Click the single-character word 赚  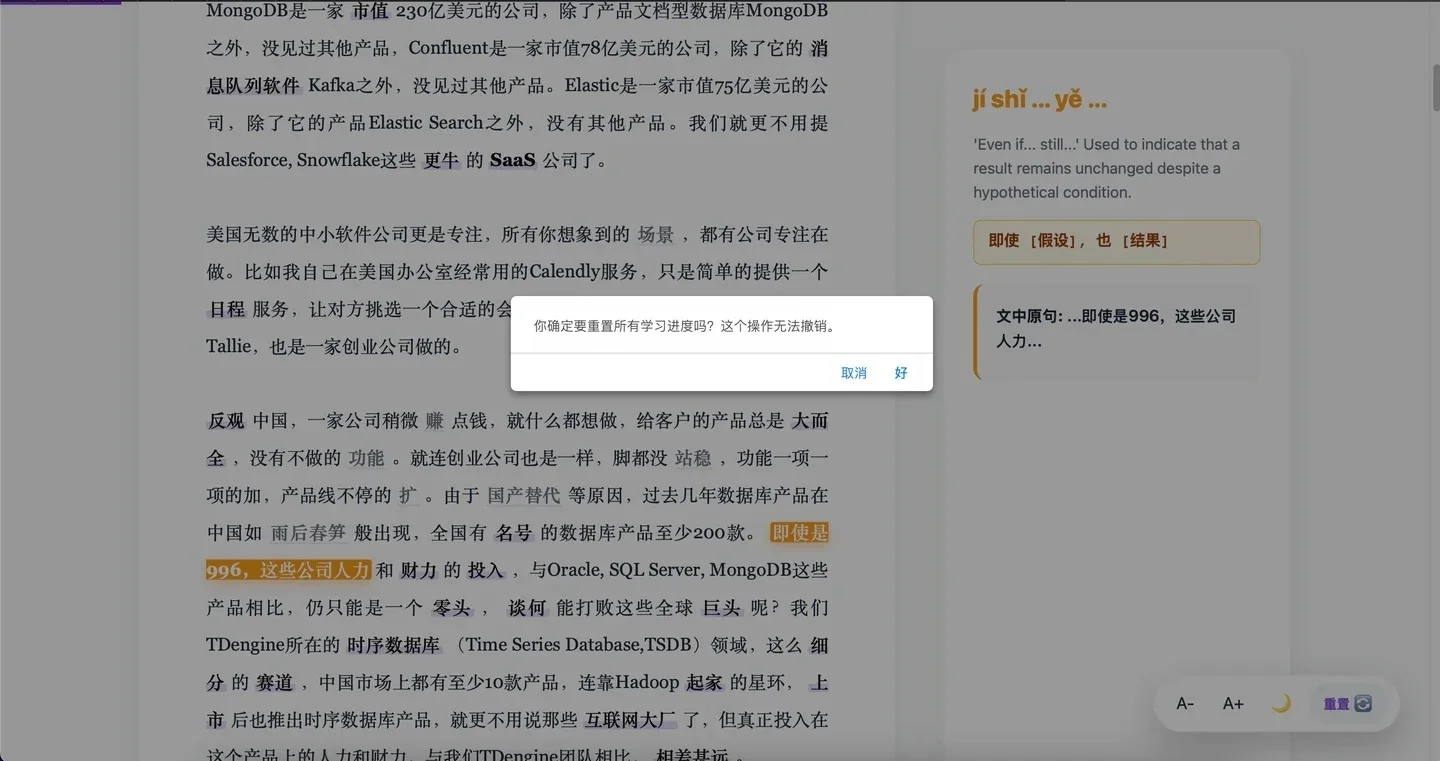[435, 421]
